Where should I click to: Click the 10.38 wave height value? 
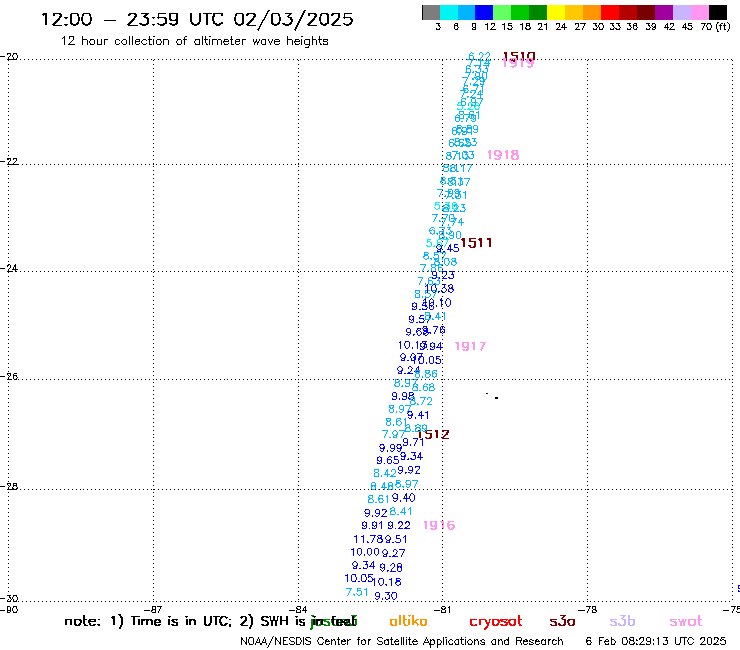[x=439, y=288]
